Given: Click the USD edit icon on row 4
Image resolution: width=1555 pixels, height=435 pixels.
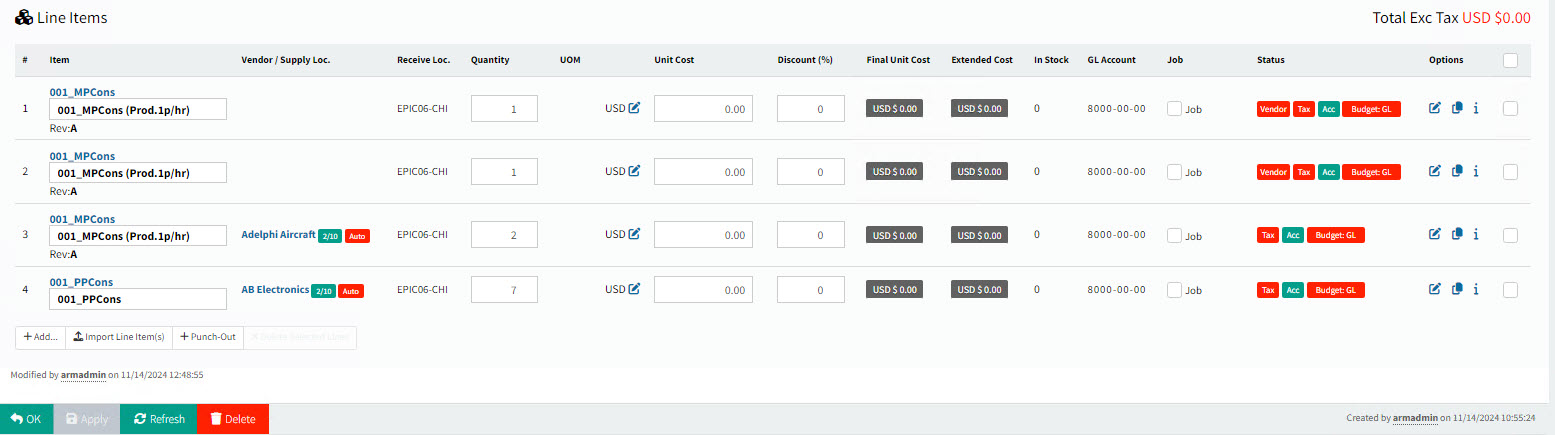Looking at the screenshot, I should [x=634, y=289].
